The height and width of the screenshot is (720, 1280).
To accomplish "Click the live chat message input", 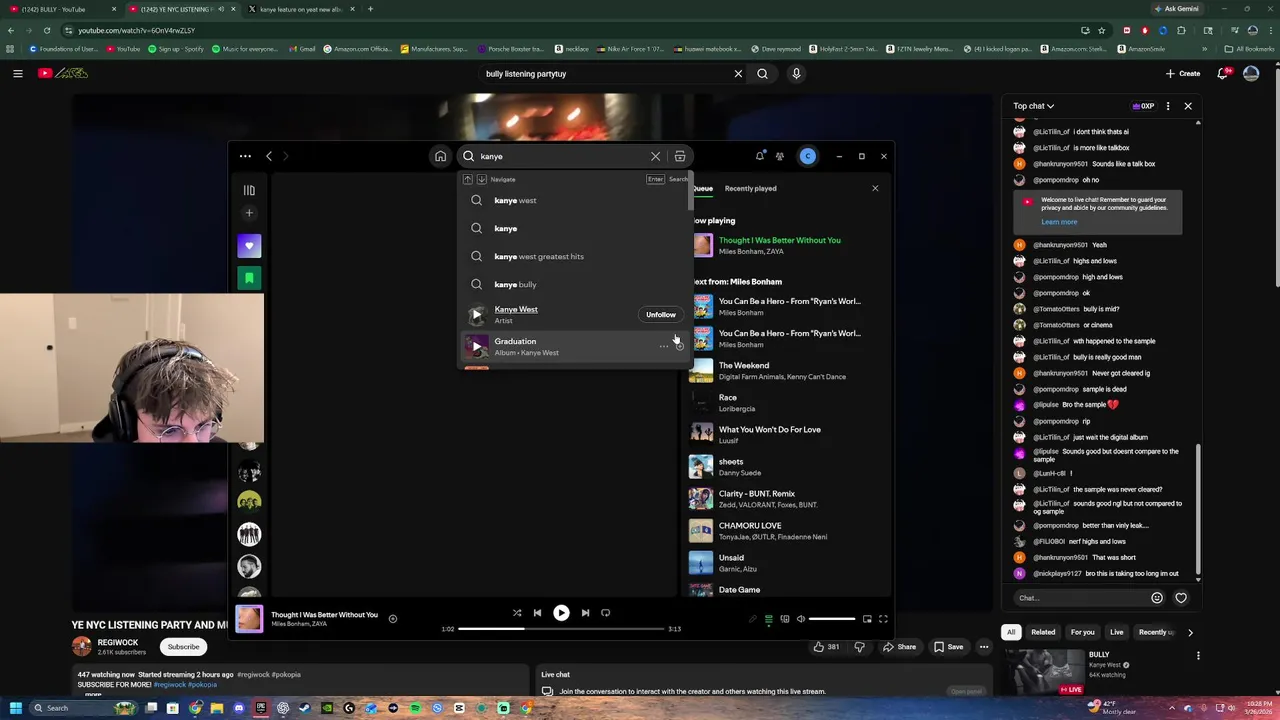I will pyautogui.click(x=1080, y=598).
